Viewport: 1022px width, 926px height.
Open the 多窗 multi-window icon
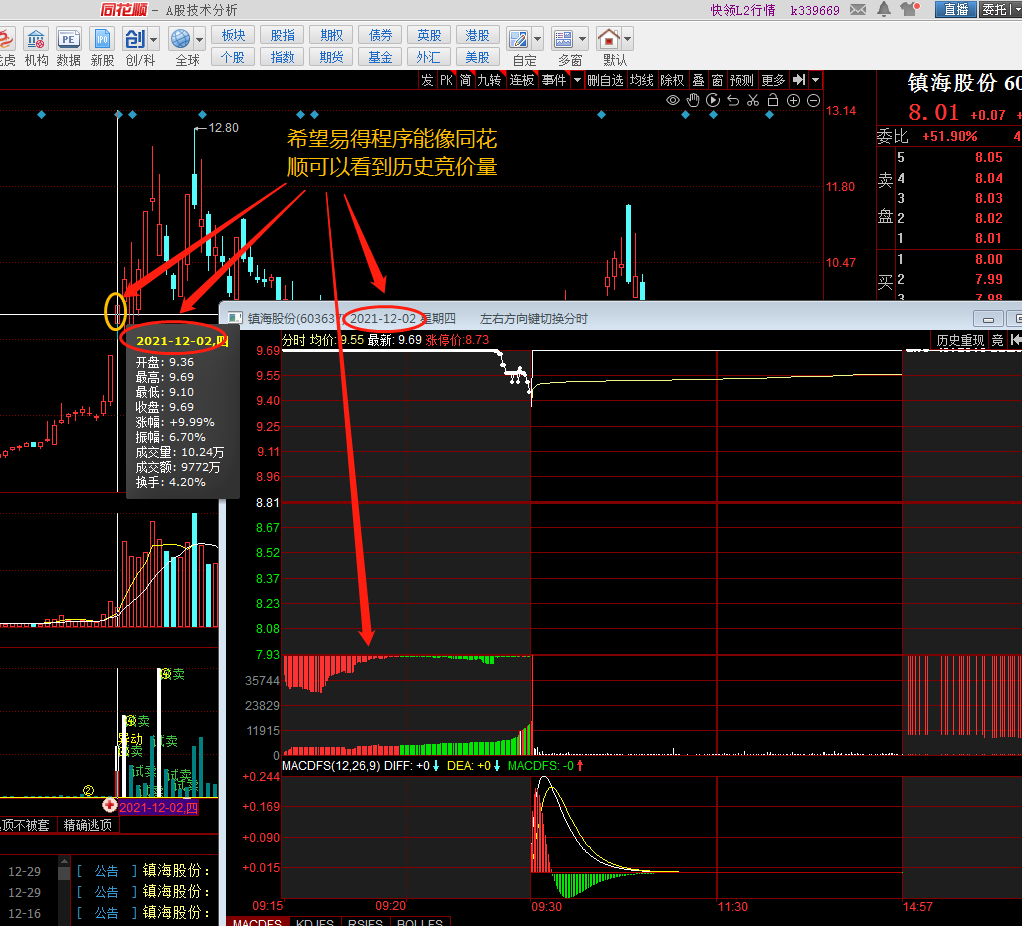coord(563,40)
